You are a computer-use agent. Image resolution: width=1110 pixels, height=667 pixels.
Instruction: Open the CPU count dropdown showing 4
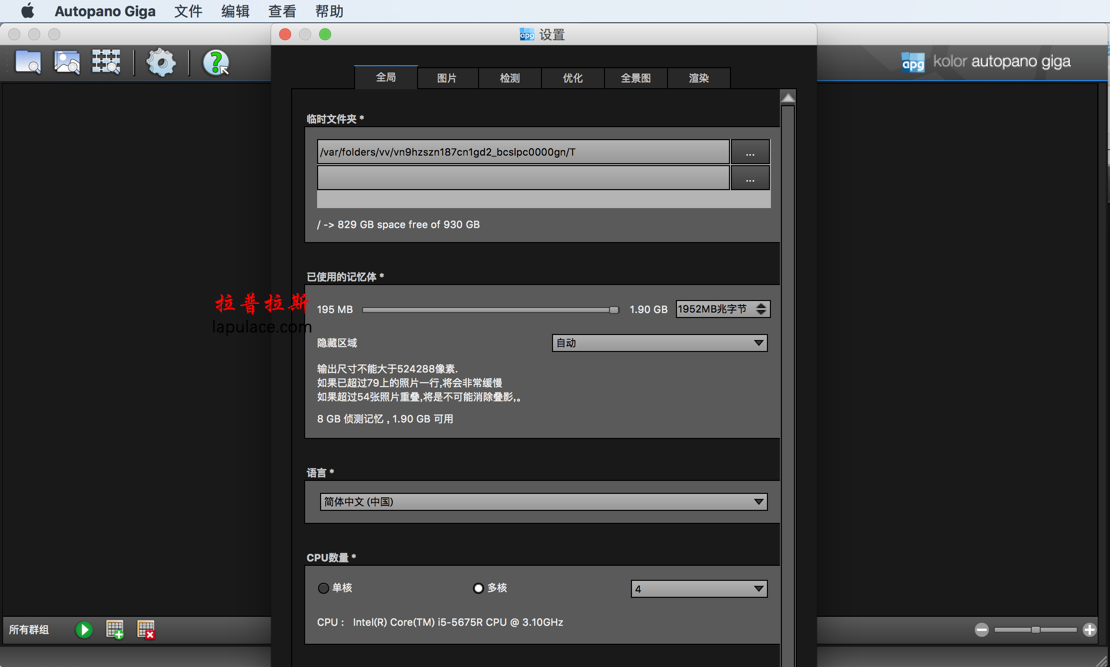pyautogui.click(x=699, y=588)
